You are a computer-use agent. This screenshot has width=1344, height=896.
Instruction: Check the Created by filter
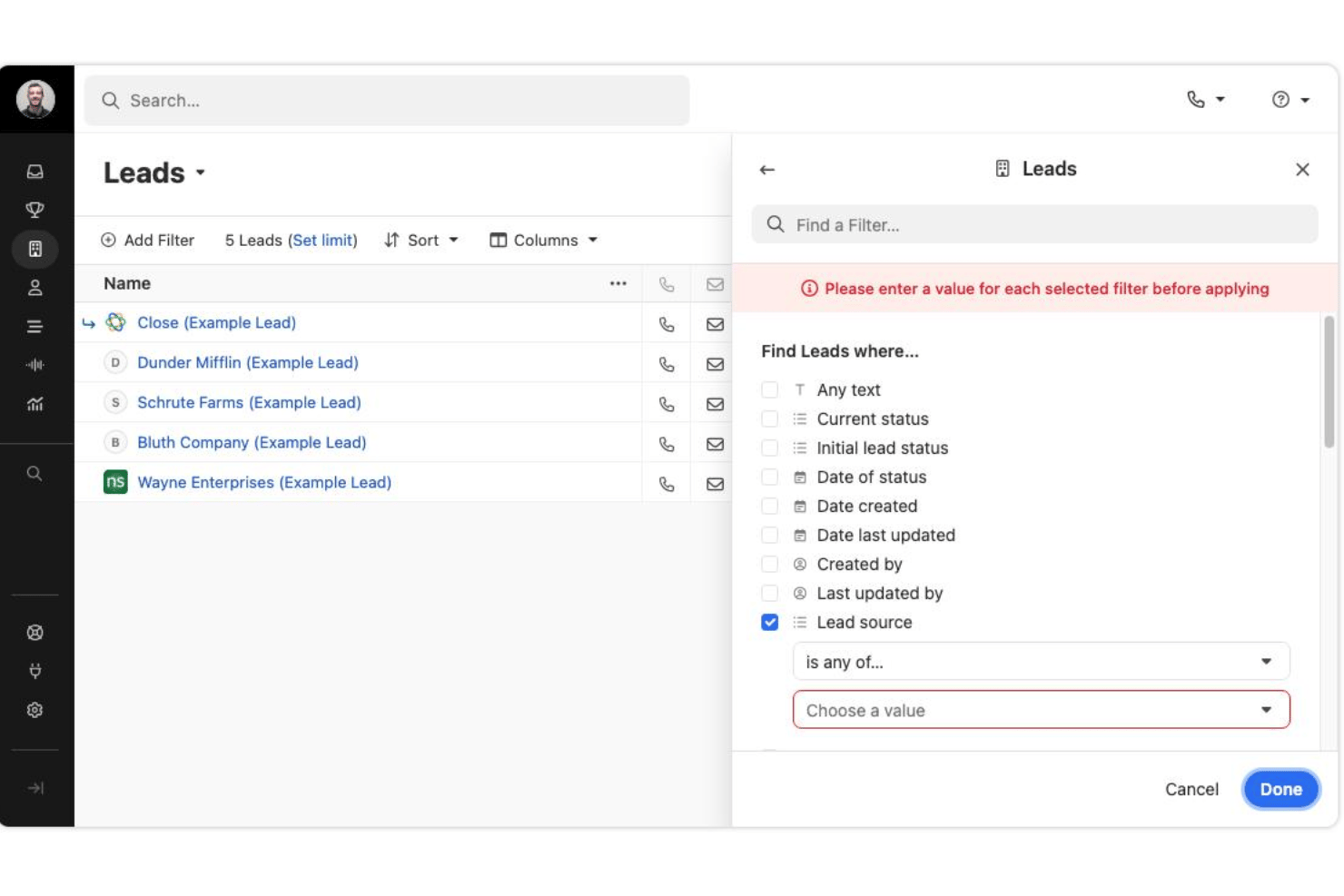tap(770, 564)
